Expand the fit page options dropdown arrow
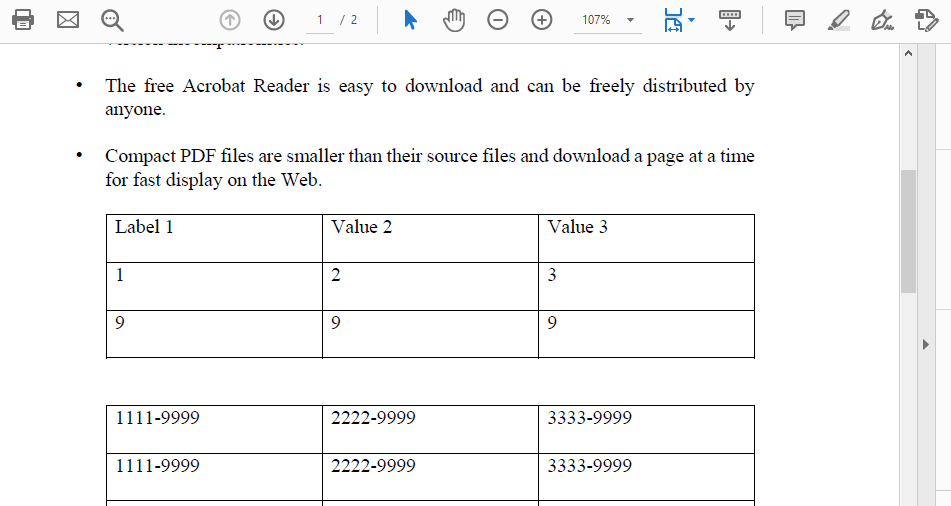951x506 pixels. [x=691, y=20]
